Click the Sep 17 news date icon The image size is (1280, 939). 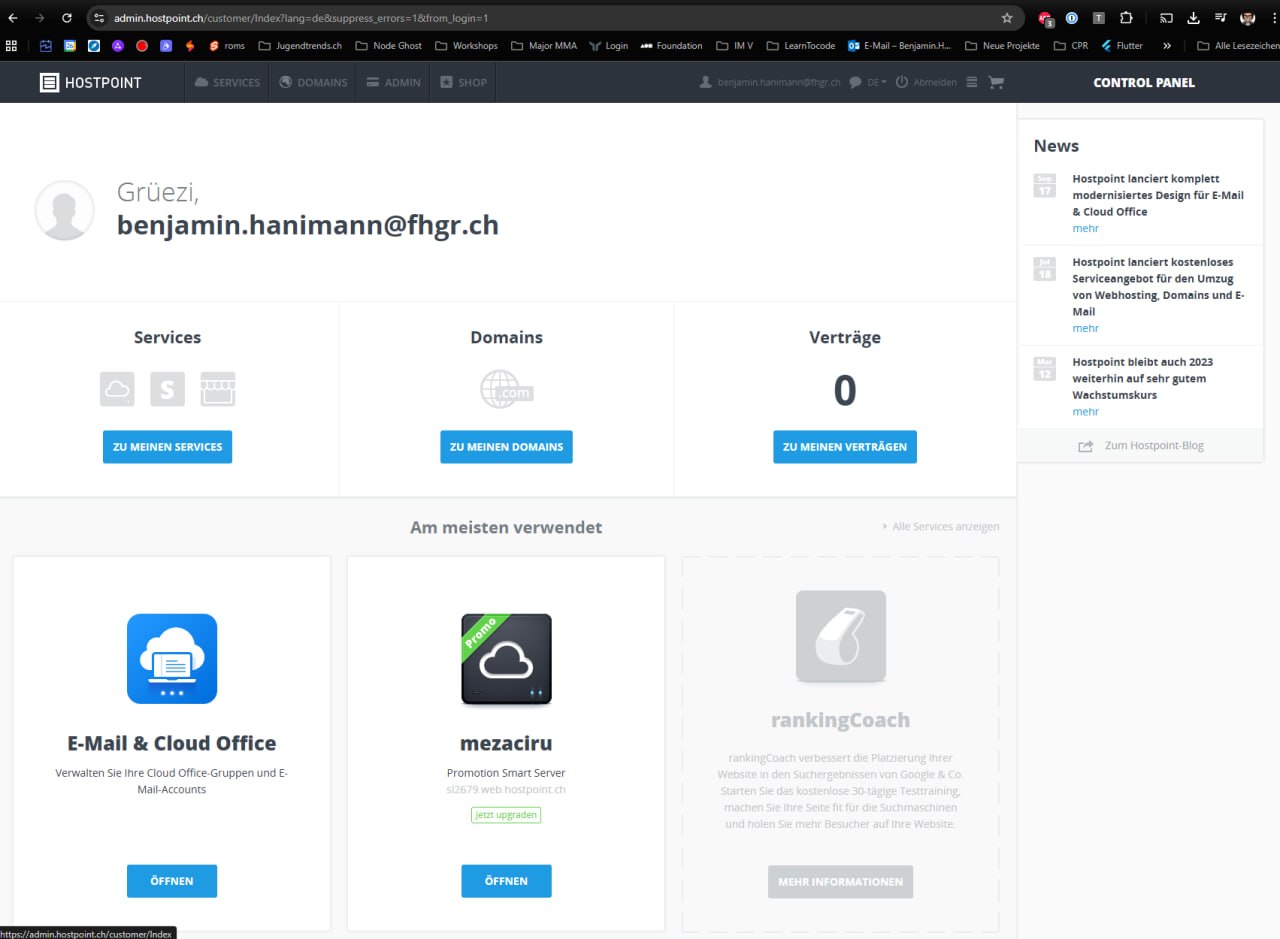click(1045, 185)
